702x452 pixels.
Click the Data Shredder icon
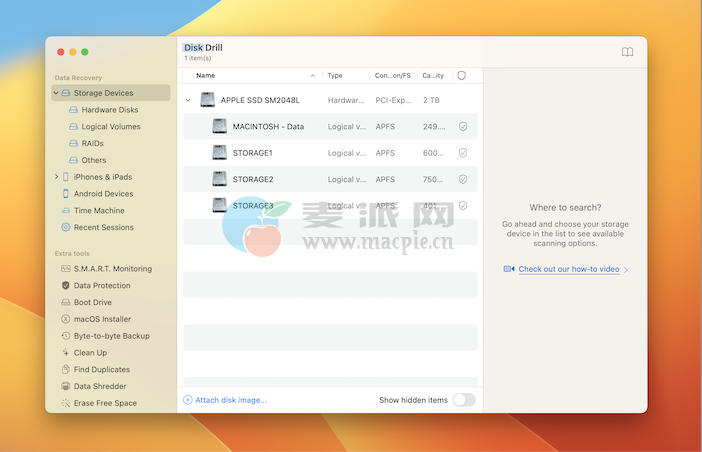(66, 386)
